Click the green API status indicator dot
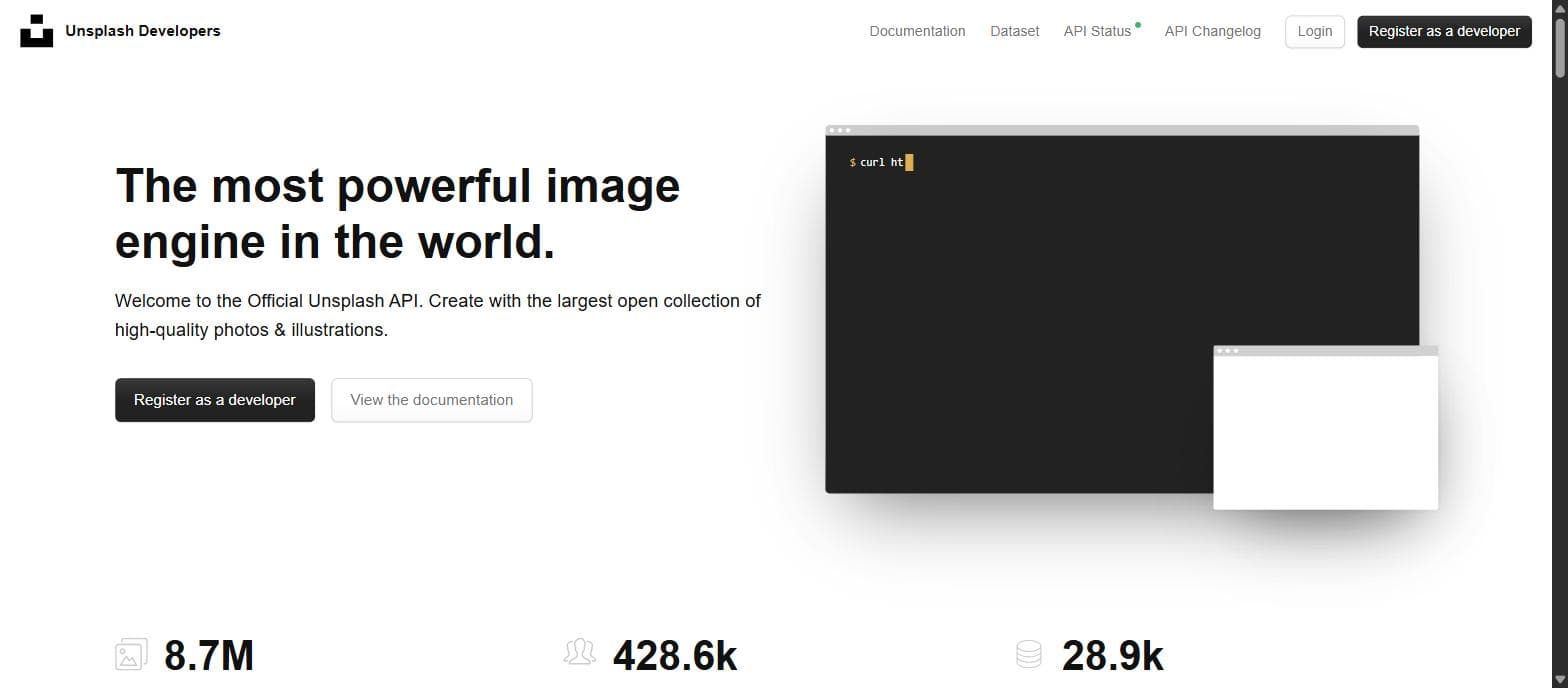Screen dimensions: 1568x688 point(1138,24)
